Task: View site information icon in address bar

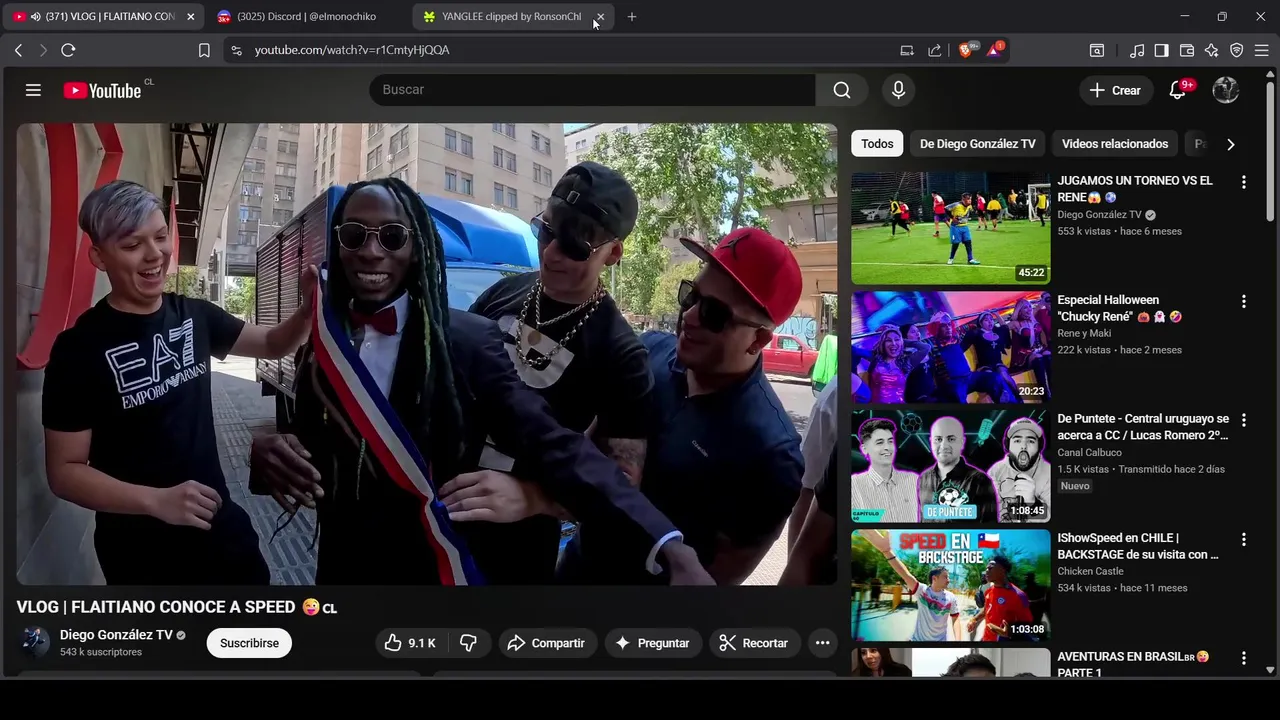Action: pyautogui.click(x=236, y=50)
